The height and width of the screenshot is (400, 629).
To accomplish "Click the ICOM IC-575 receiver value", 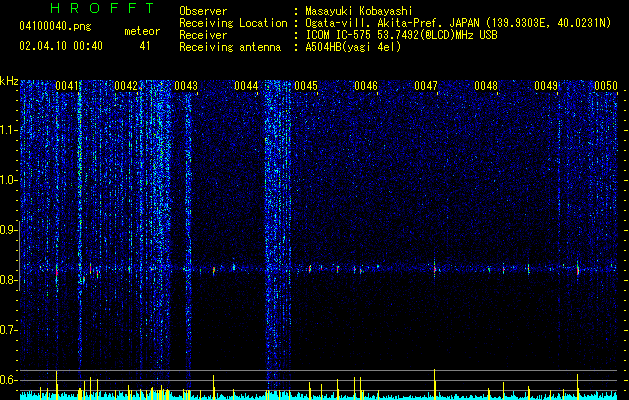I will pyautogui.click(x=401, y=35).
